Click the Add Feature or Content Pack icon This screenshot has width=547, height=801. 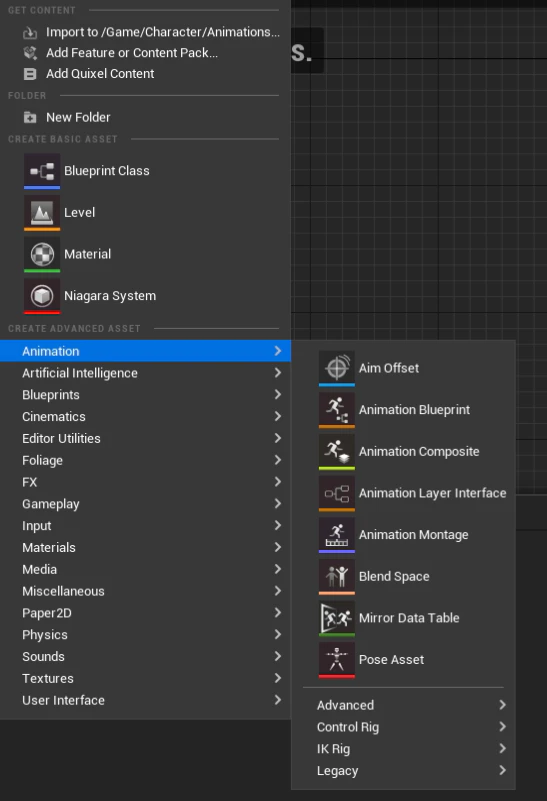coord(30,53)
